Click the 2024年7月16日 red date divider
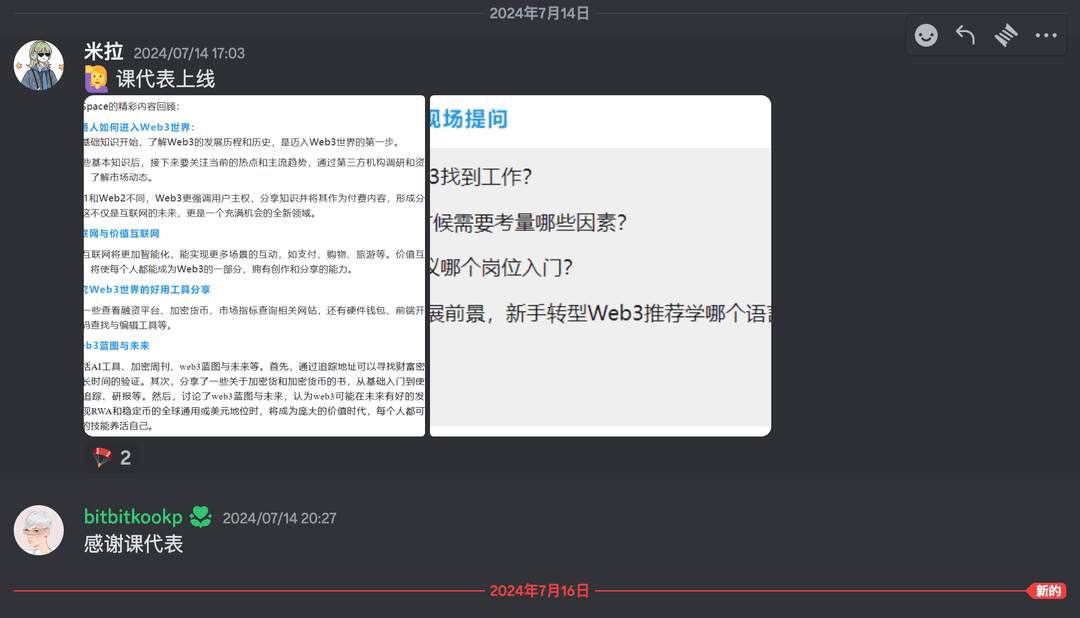The height and width of the screenshot is (618, 1080). click(539, 591)
